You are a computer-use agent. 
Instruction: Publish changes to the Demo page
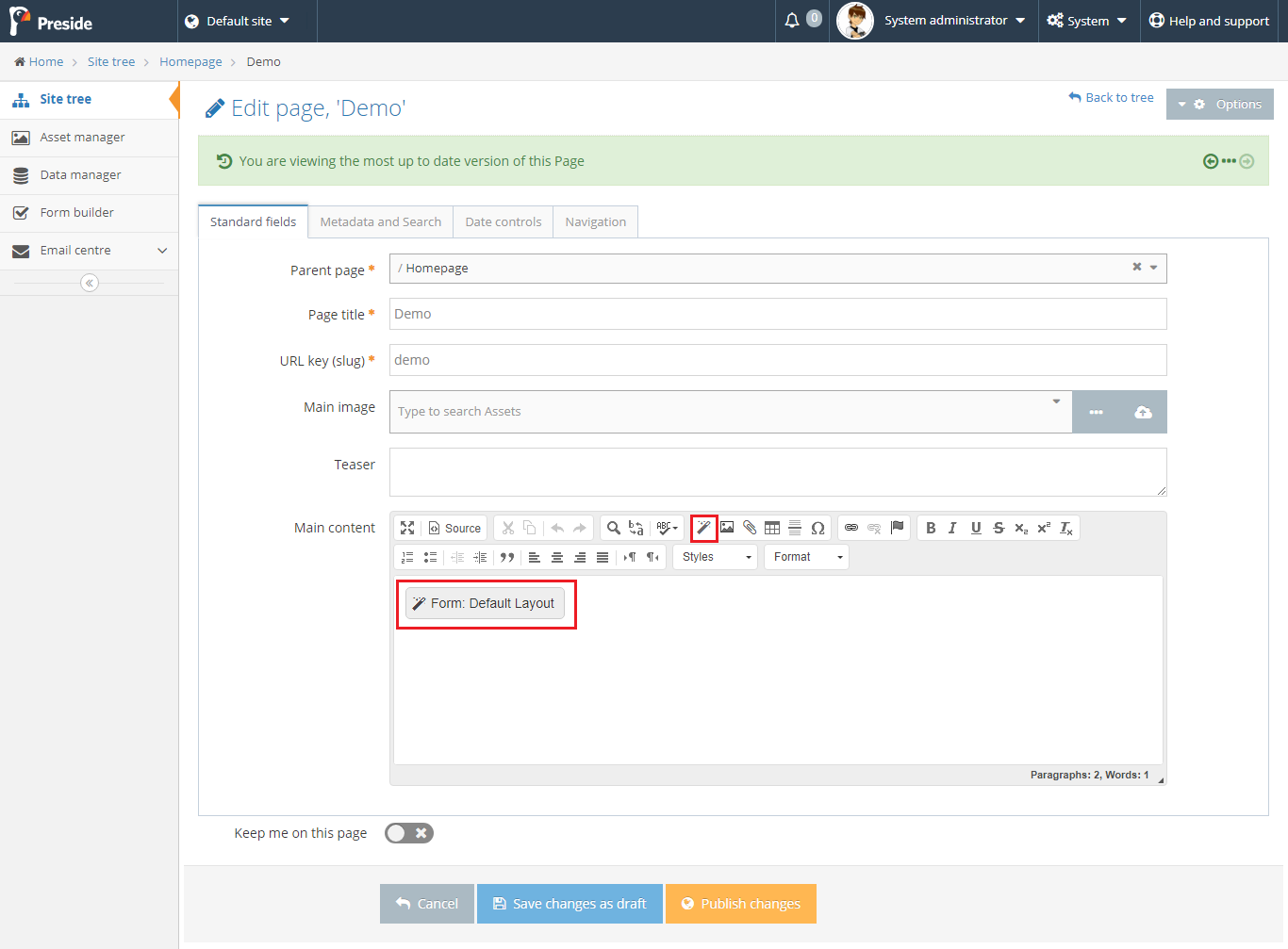741,903
